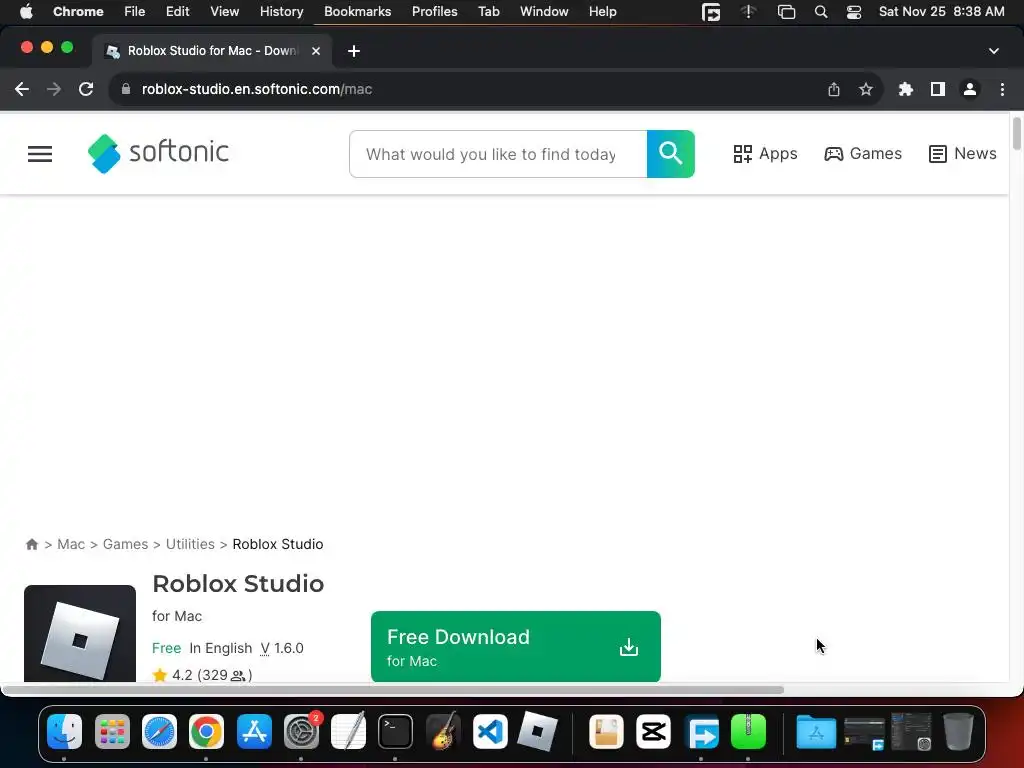This screenshot has width=1024, height=768.
Task: Click the Mac breadcrumb link
Action: (71, 544)
